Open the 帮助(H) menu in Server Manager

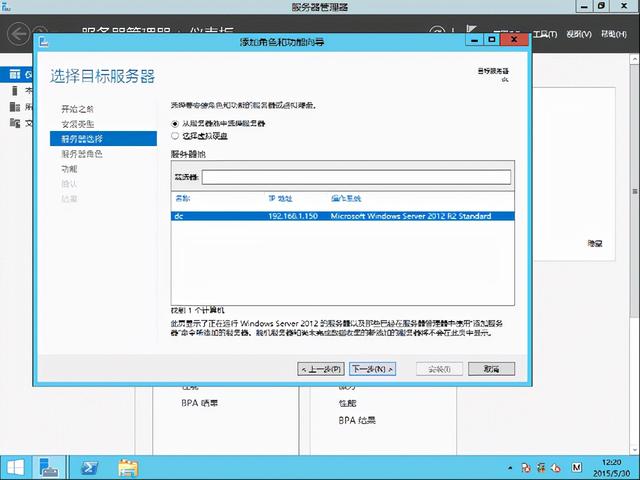[x=613, y=34]
